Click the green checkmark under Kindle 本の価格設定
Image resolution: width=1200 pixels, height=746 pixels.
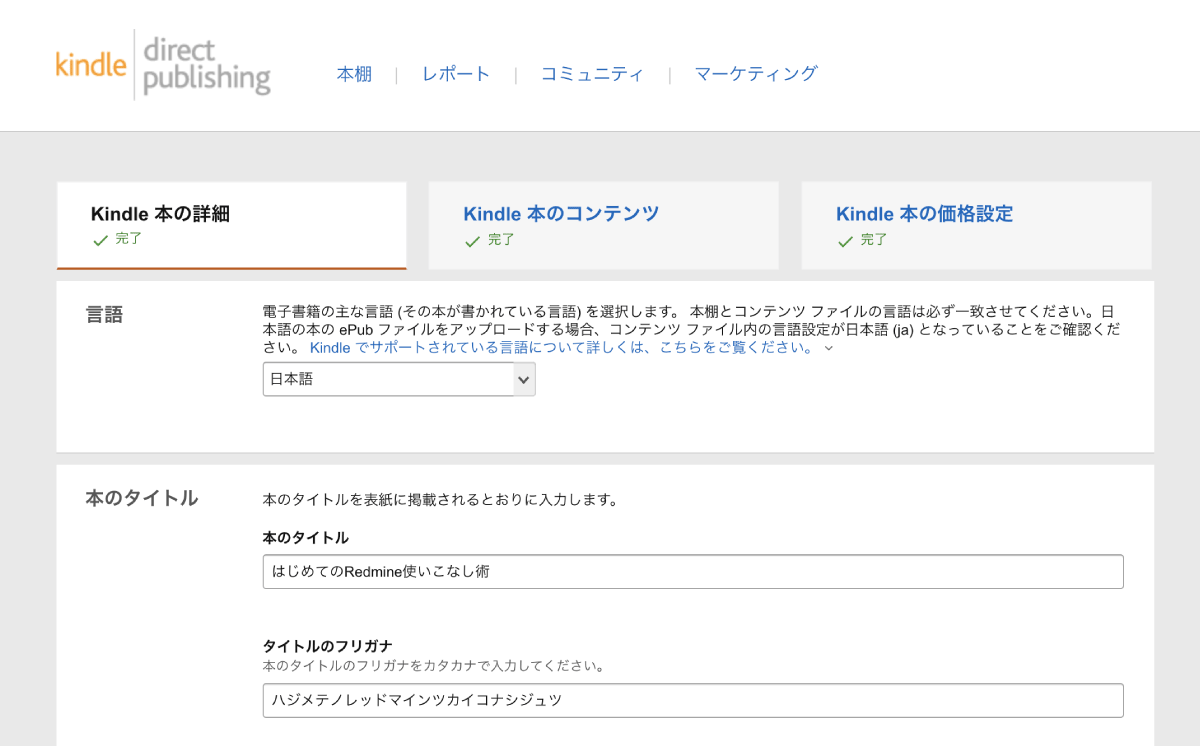pyautogui.click(x=845, y=241)
